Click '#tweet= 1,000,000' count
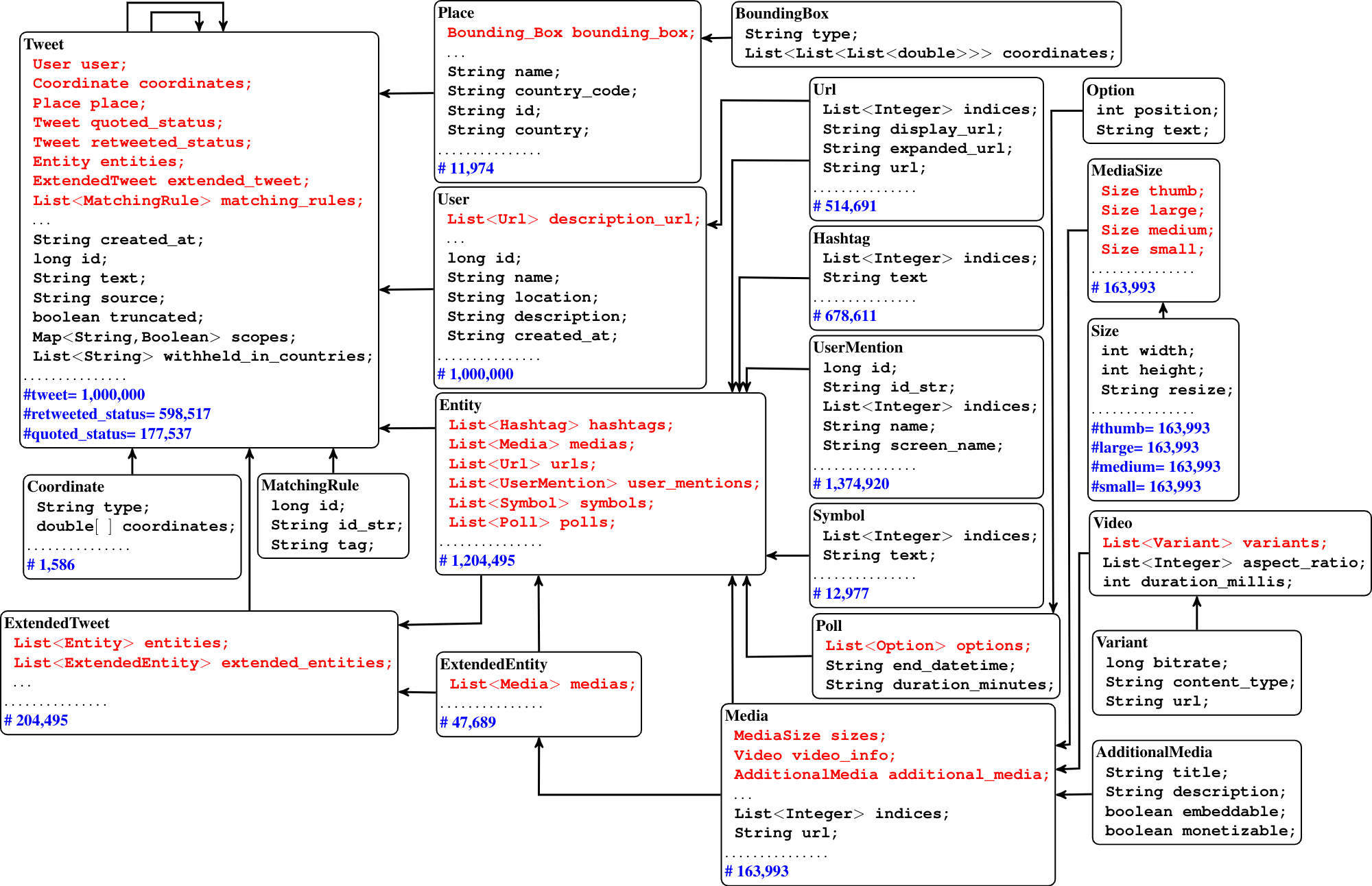The width and height of the screenshot is (1372, 886). (x=84, y=395)
